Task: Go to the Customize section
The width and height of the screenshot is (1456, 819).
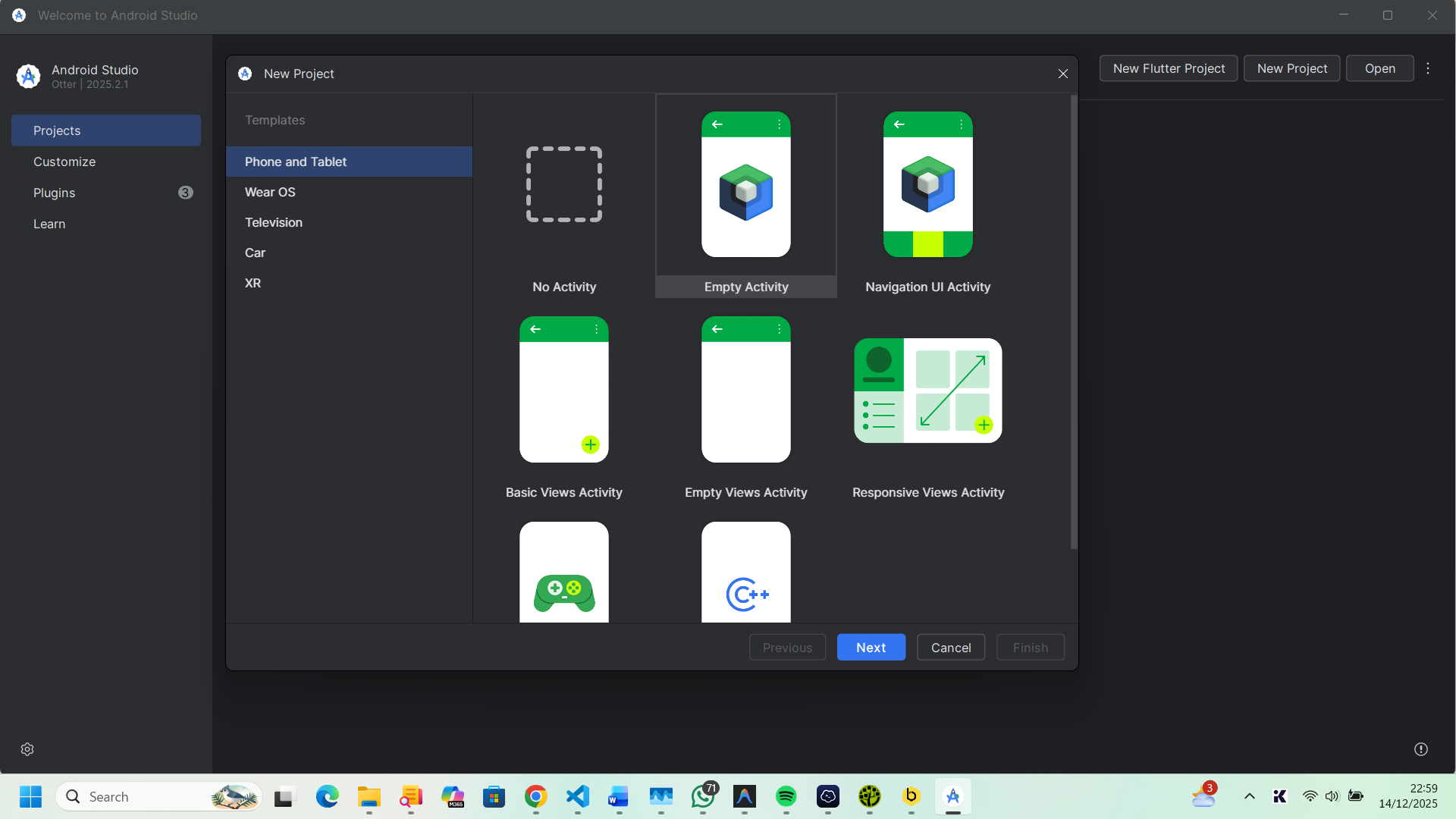Action: click(x=64, y=162)
